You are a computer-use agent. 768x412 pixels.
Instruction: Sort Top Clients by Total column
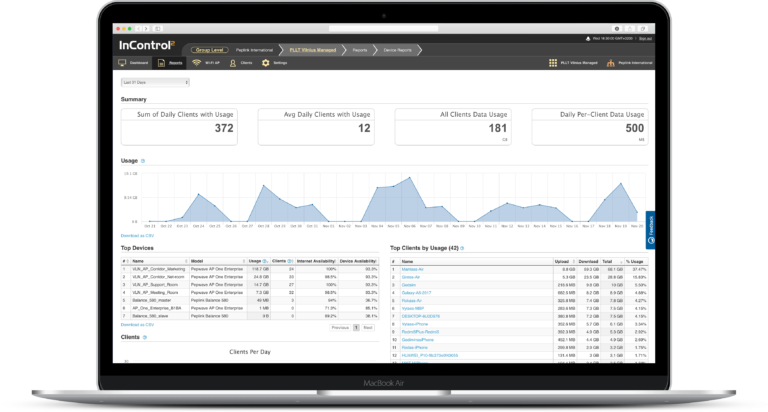[612, 262]
